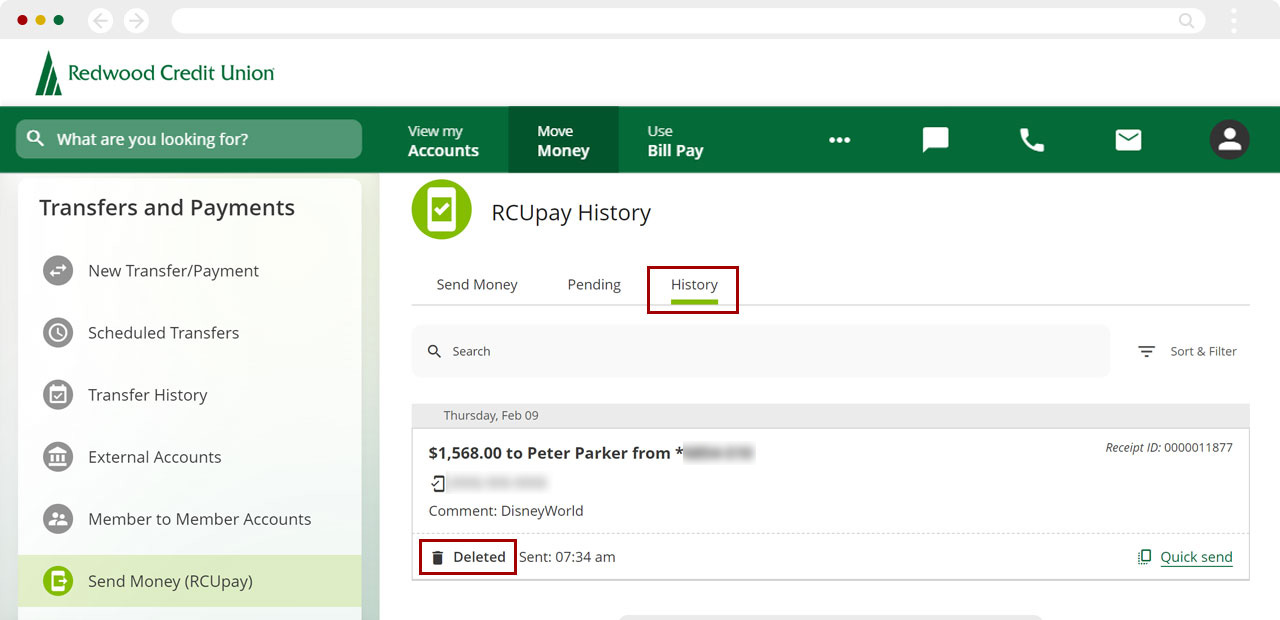
Task: Click the Quick send link
Action: (1196, 557)
